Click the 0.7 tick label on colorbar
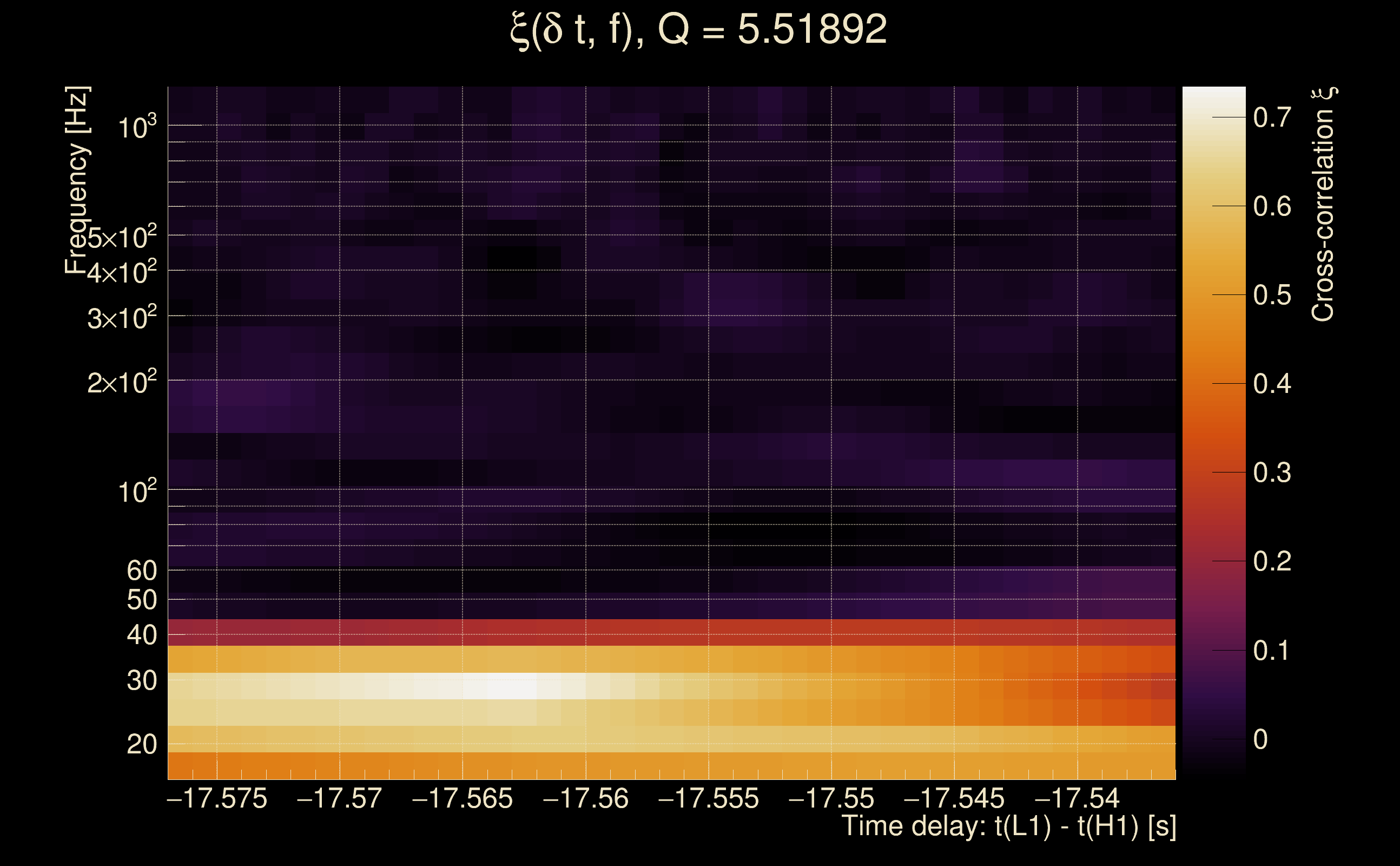1400x866 pixels. [1272, 117]
